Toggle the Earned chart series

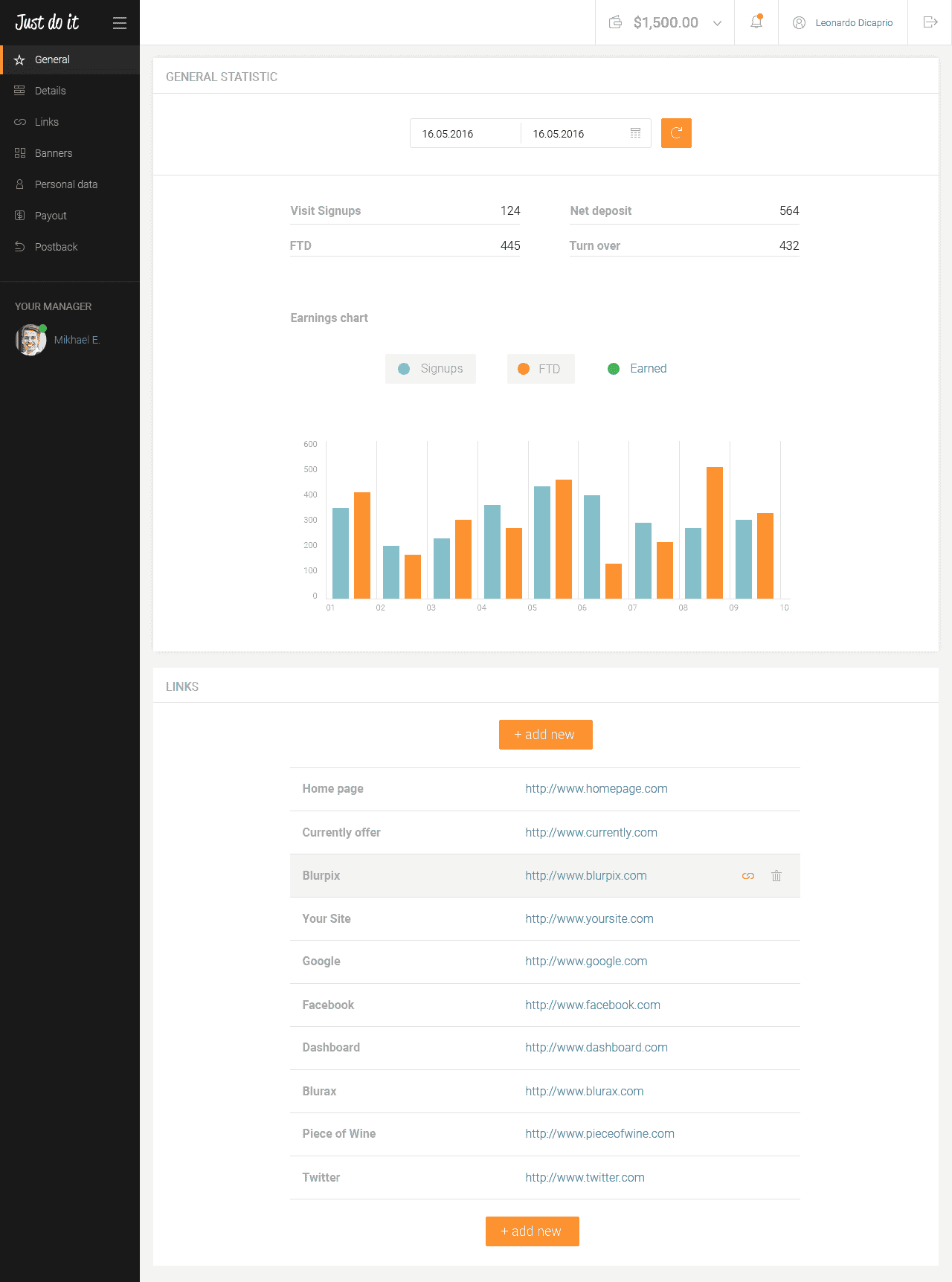pos(637,369)
